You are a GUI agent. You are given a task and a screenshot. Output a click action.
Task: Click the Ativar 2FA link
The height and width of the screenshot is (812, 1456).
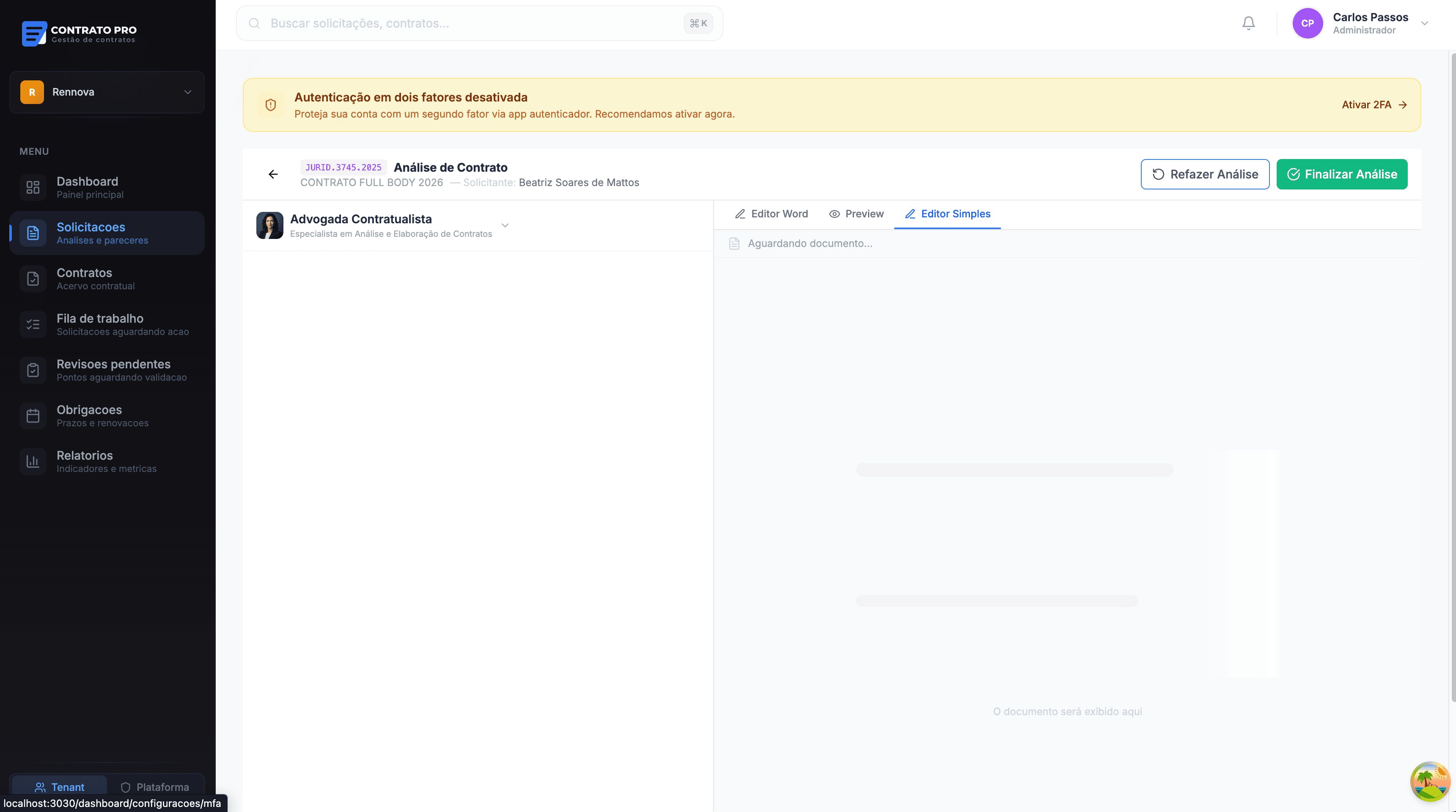[x=1374, y=105]
